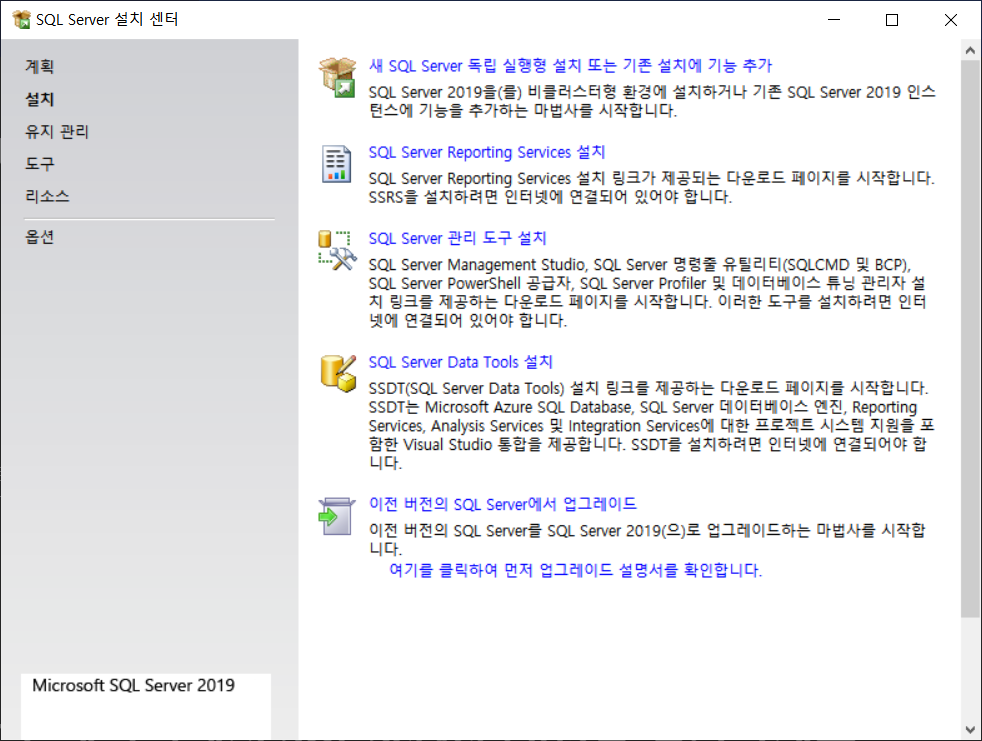Launch 이전 버전의 SQL Server에서 업그레이드 link
The height and width of the screenshot is (741, 982).
(502, 504)
